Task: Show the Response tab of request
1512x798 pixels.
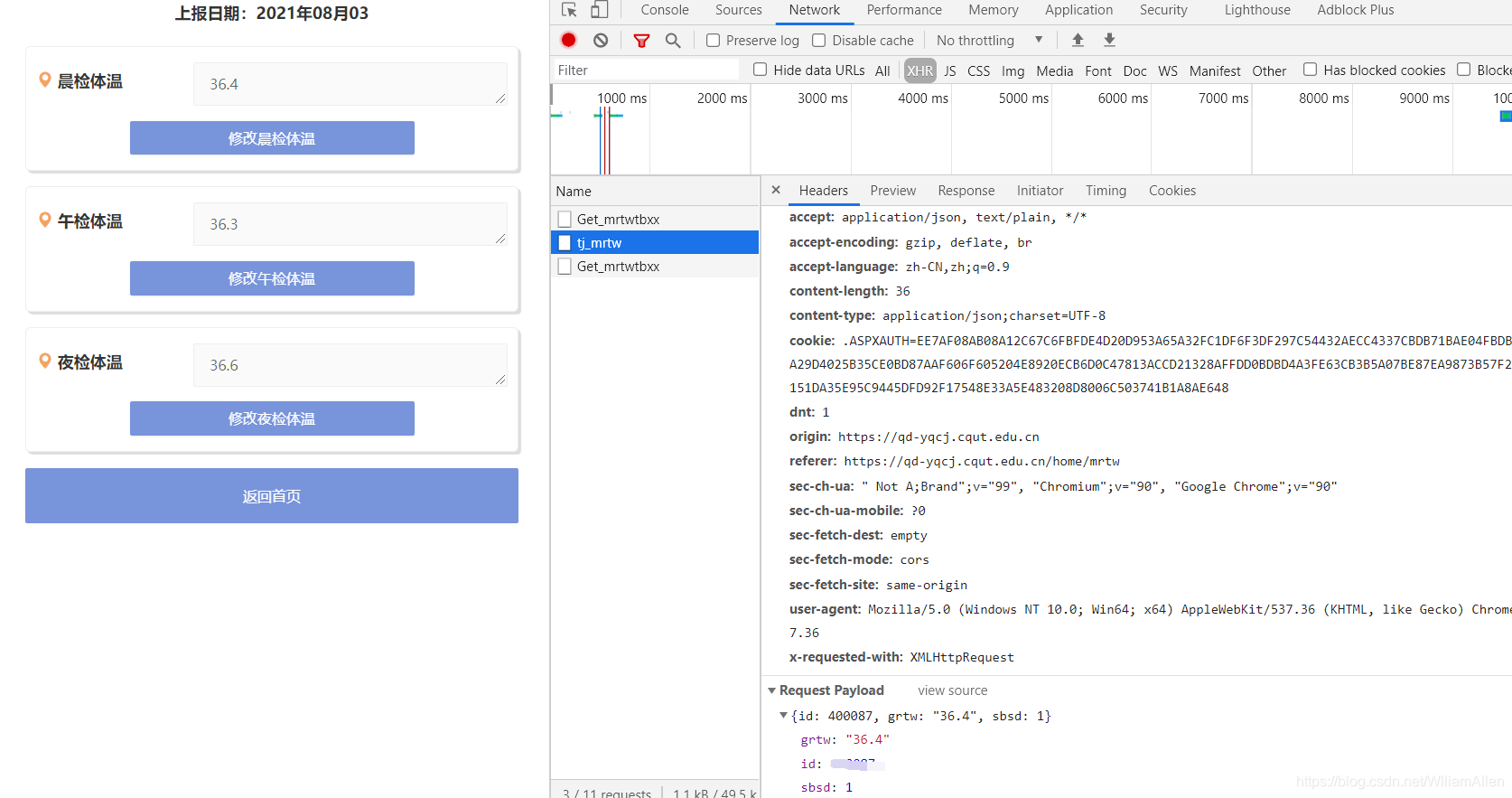Action: click(x=966, y=191)
